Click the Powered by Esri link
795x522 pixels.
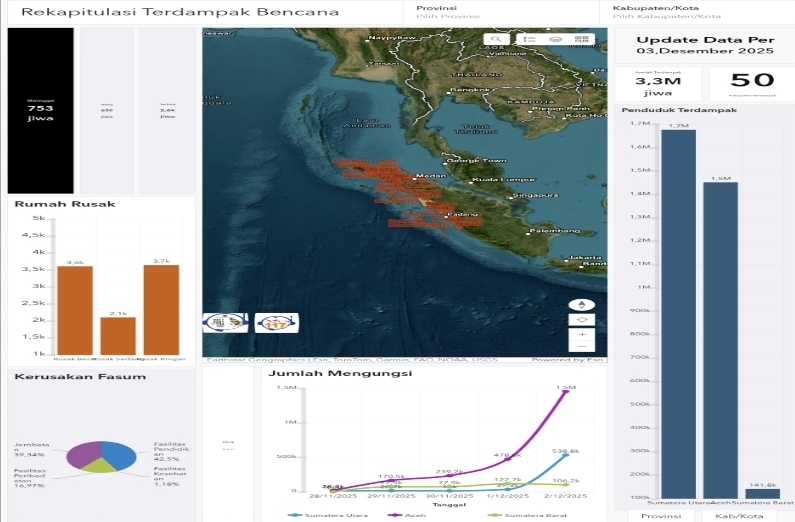(x=564, y=360)
